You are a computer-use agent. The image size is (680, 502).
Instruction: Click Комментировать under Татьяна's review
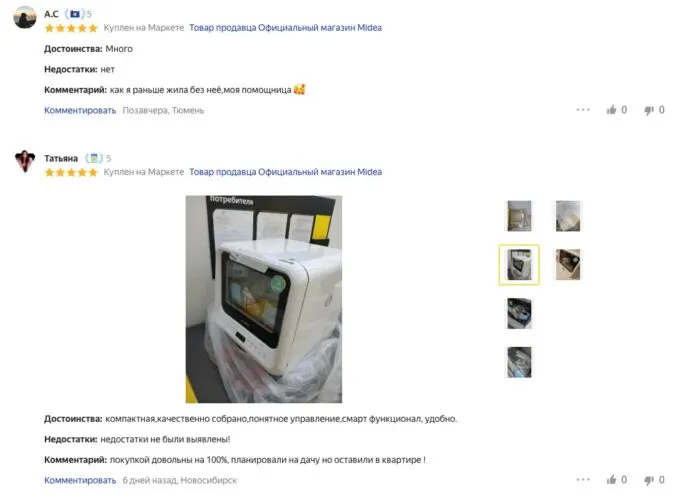pos(80,480)
